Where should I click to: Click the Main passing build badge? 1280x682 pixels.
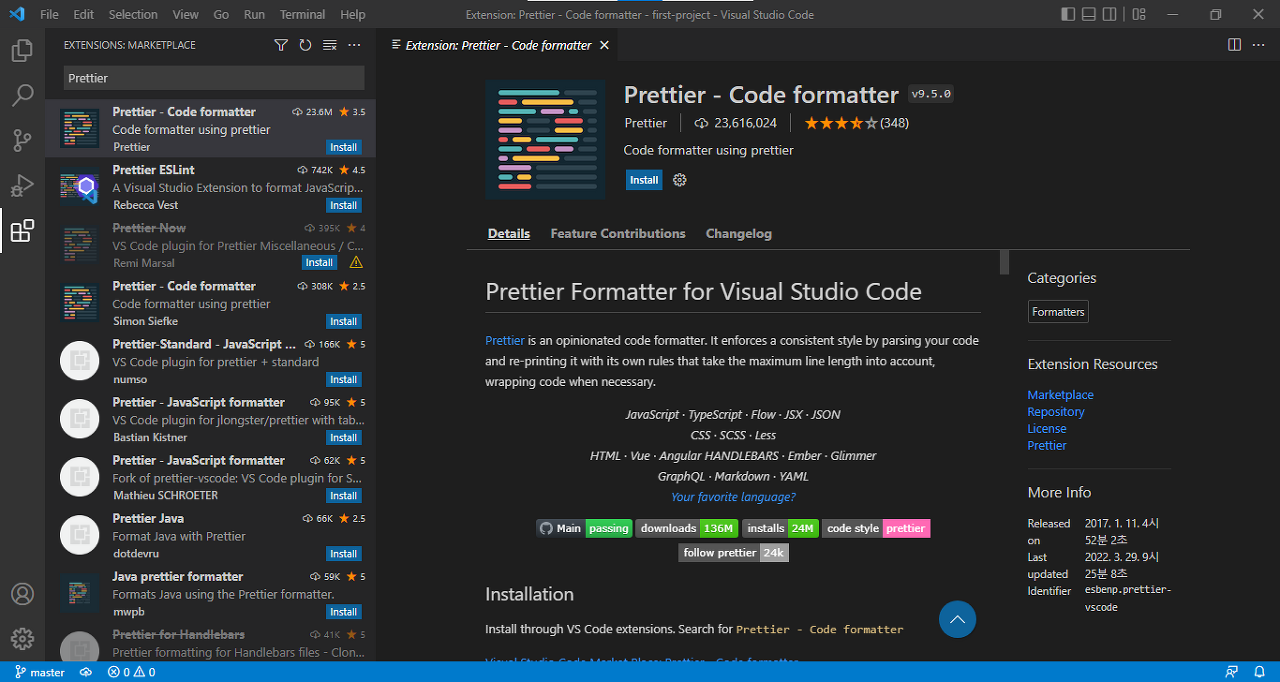(x=584, y=528)
